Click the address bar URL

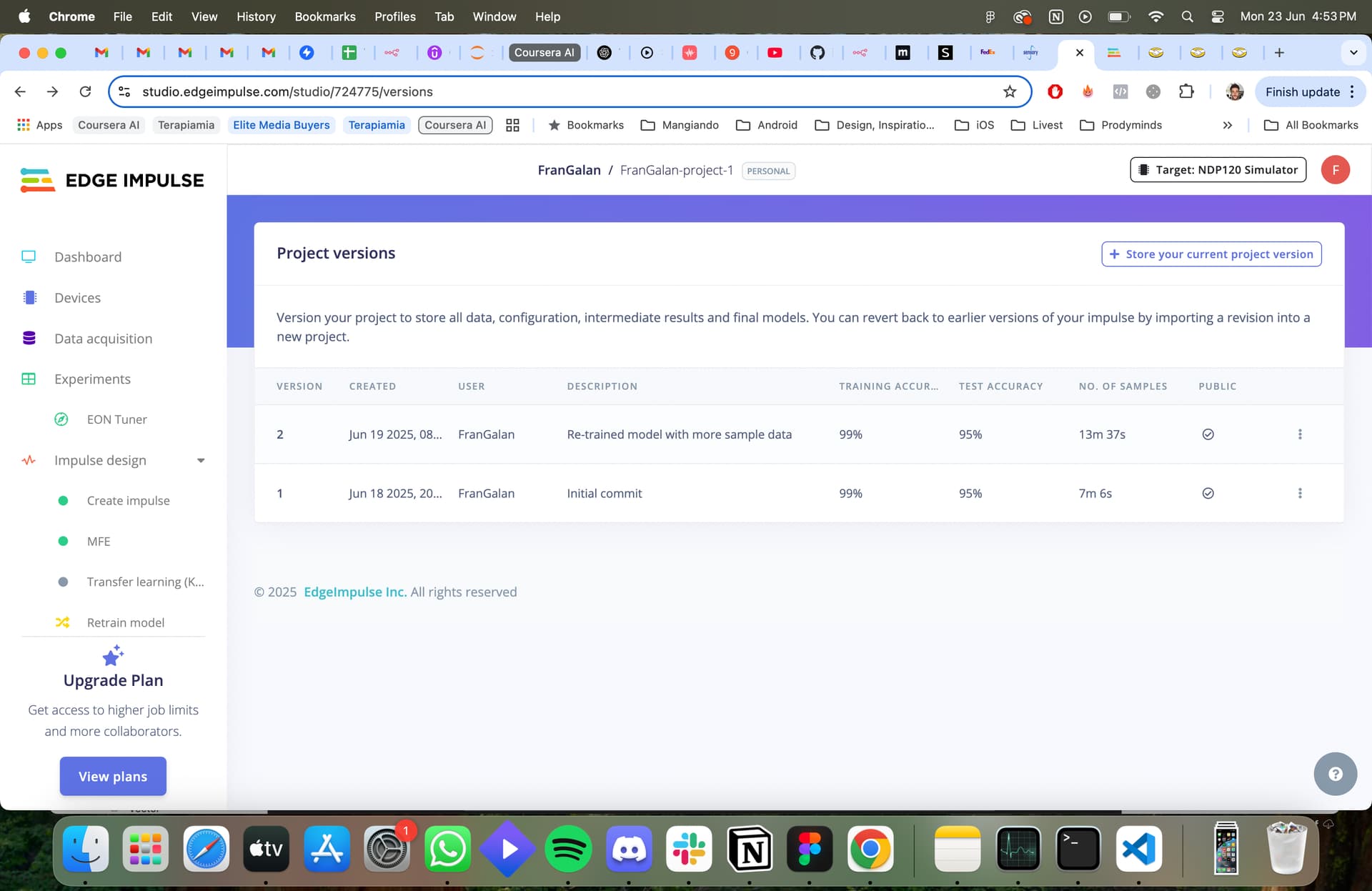[x=287, y=91]
